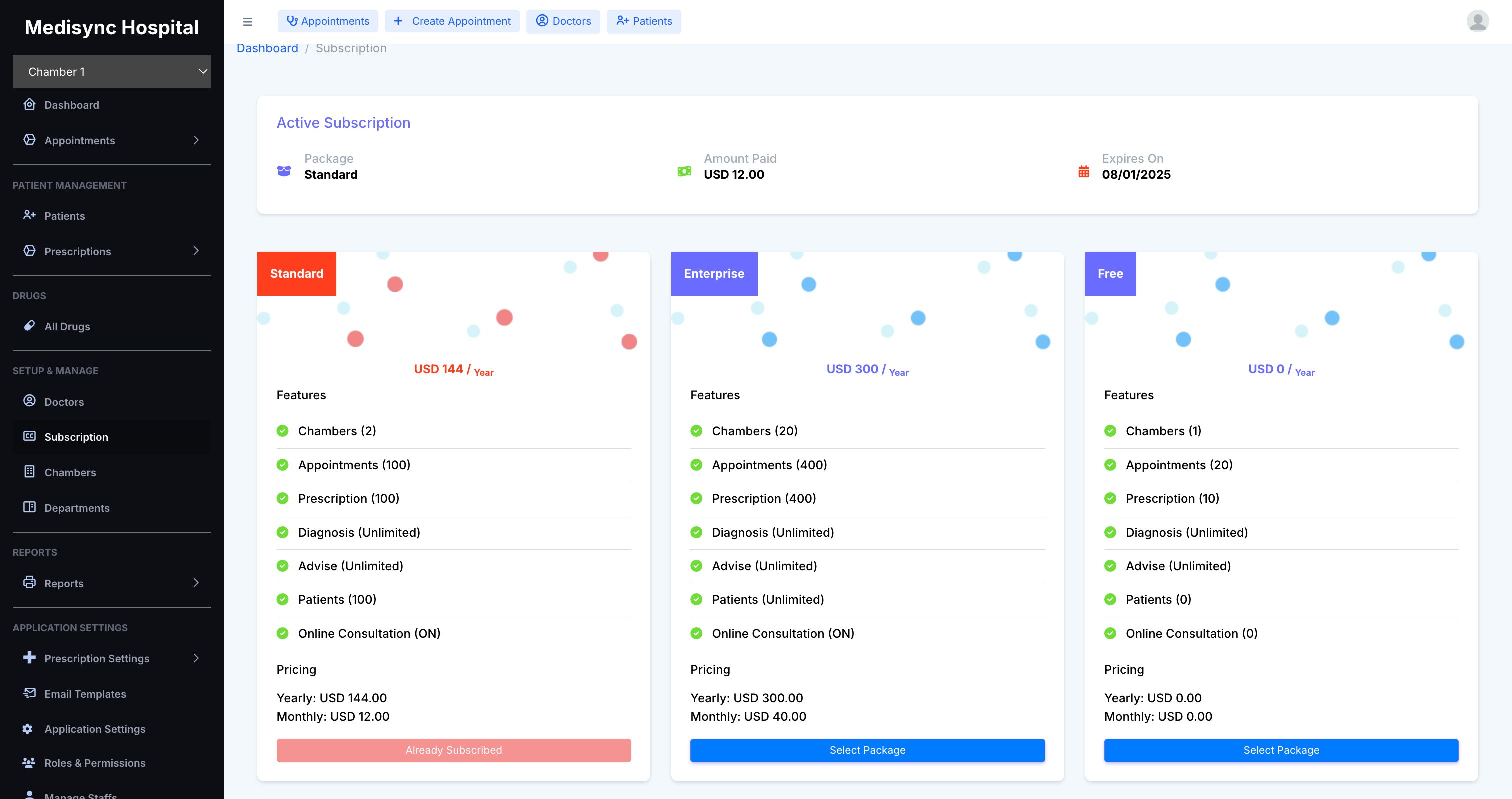
Task: Click green check next to Standard Chambers (2)
Action: (x=283, y=431)
